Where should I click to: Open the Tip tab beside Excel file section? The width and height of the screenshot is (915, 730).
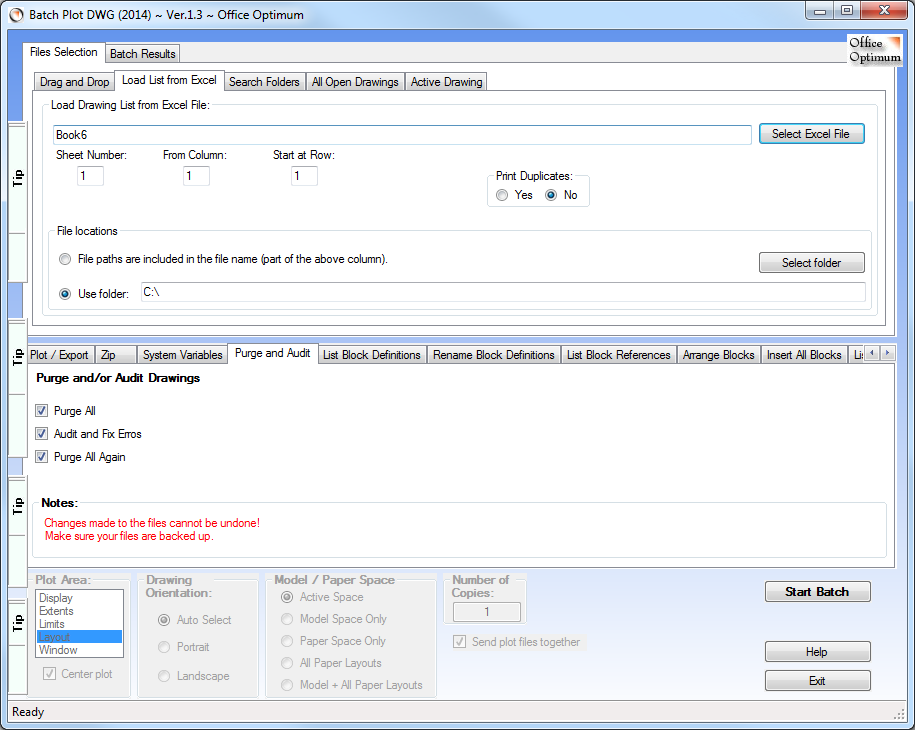[x=18, y=178]
